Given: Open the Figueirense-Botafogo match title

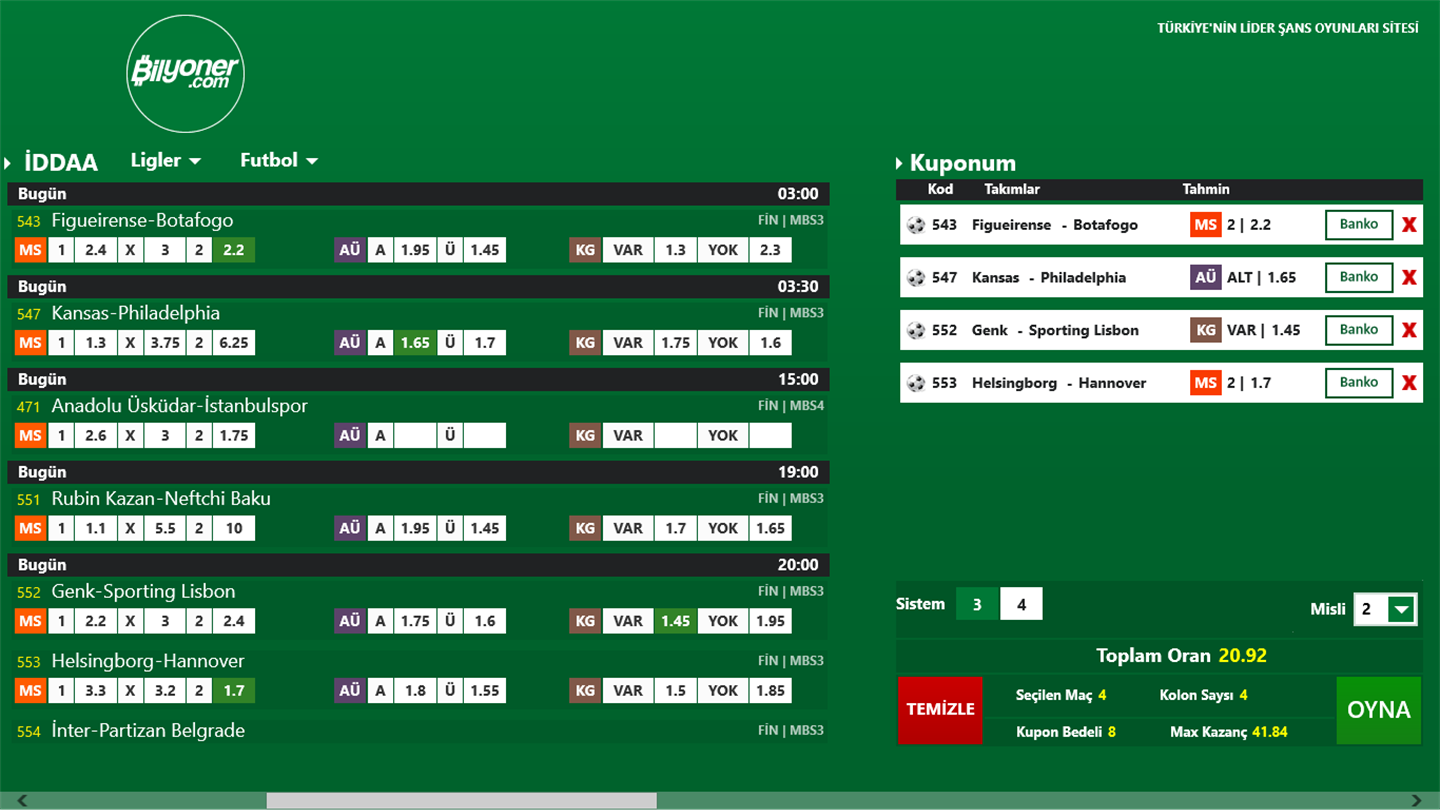Looking at the screenshot, I should tap(142, 221).
